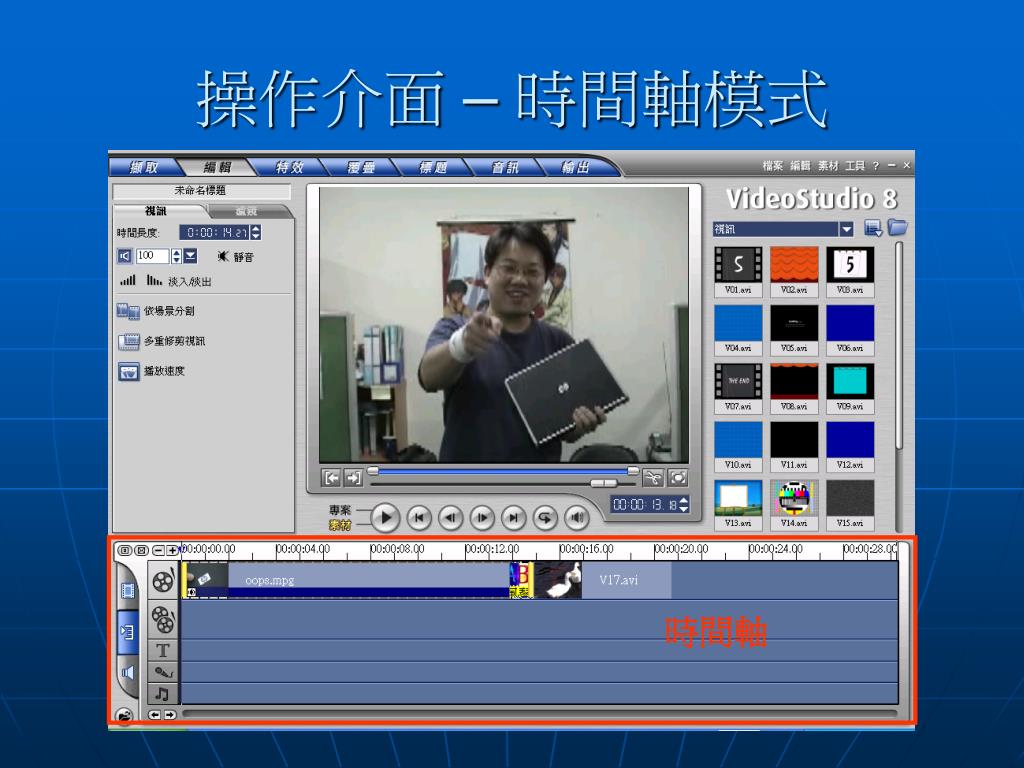The width and height of the screenshot is (1024, 768).
Task: Open the 覆疊 (Overlay) step tab
Action: tap(361, 167)
